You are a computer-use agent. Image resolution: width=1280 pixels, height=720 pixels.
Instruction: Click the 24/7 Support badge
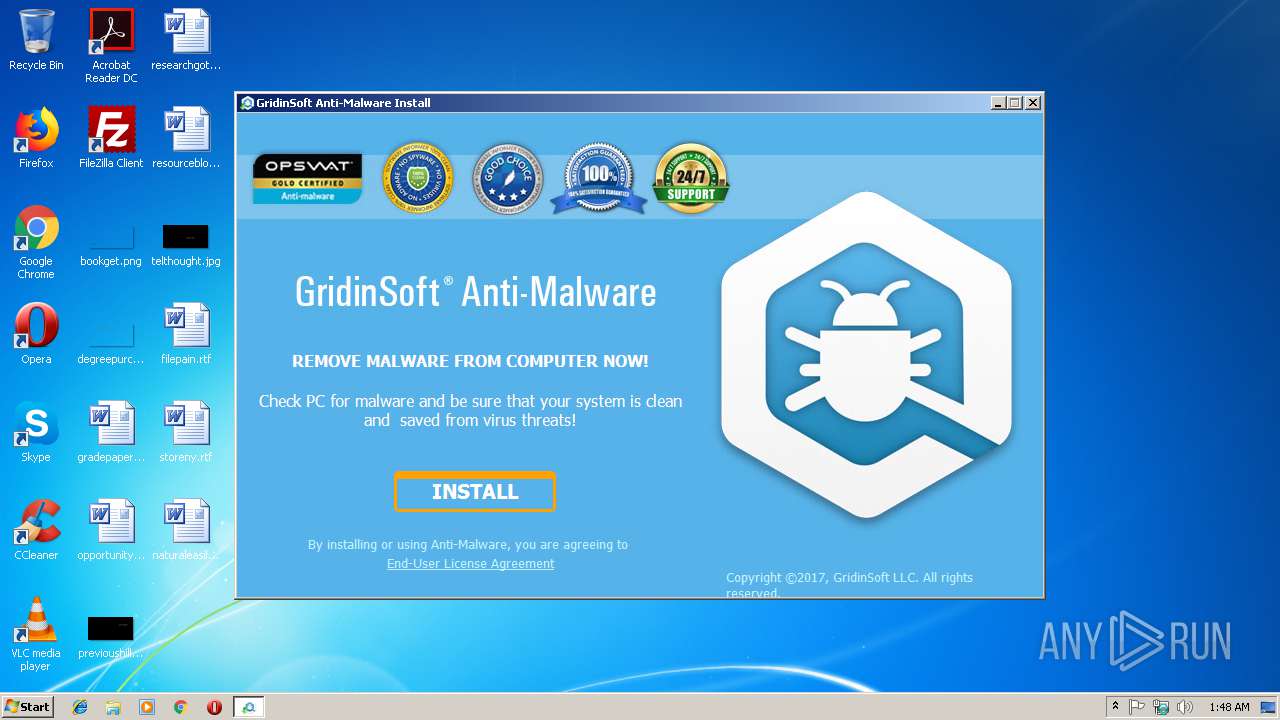690,178
